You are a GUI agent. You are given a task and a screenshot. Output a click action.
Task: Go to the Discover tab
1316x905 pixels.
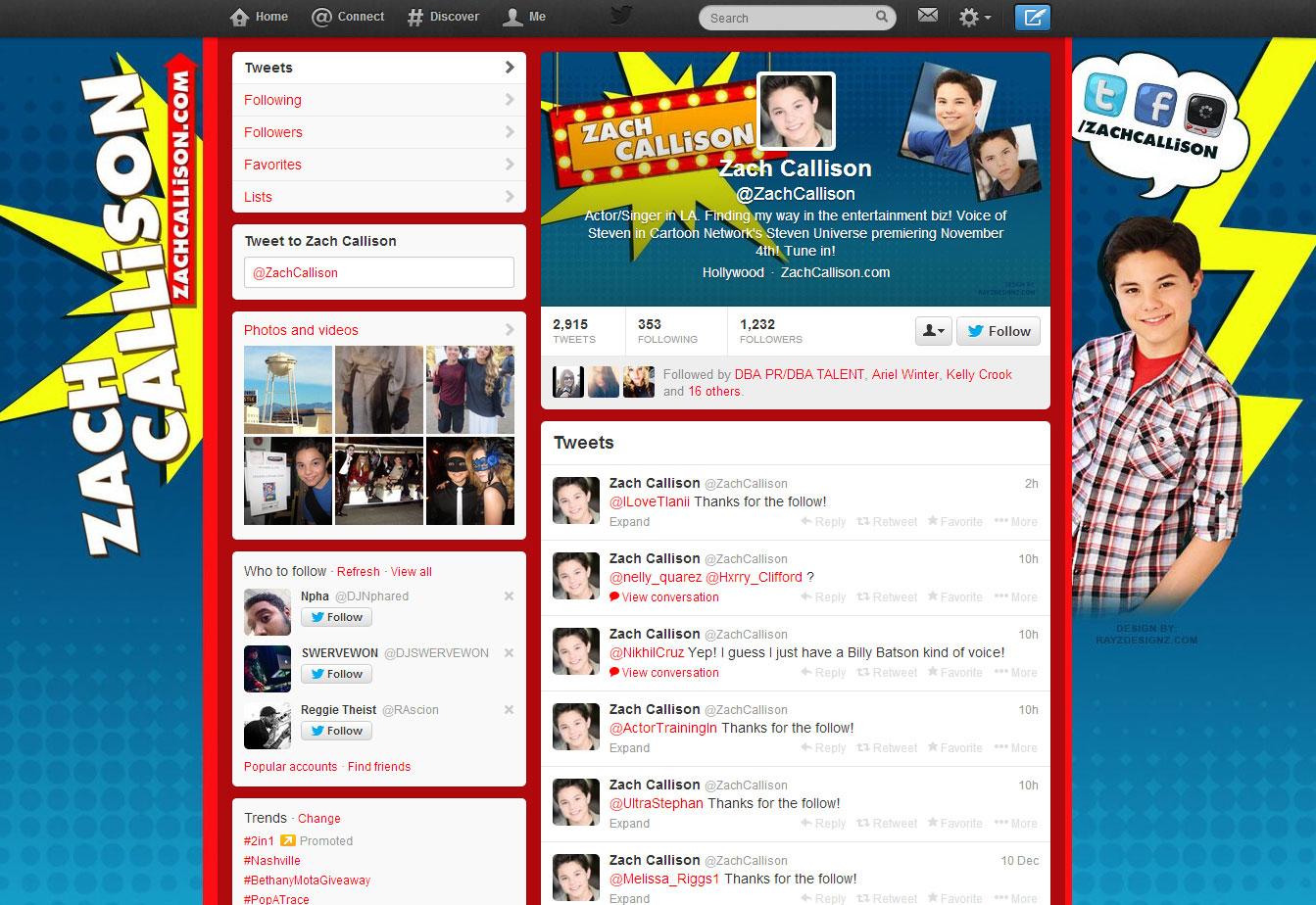[x=443, y=17]
